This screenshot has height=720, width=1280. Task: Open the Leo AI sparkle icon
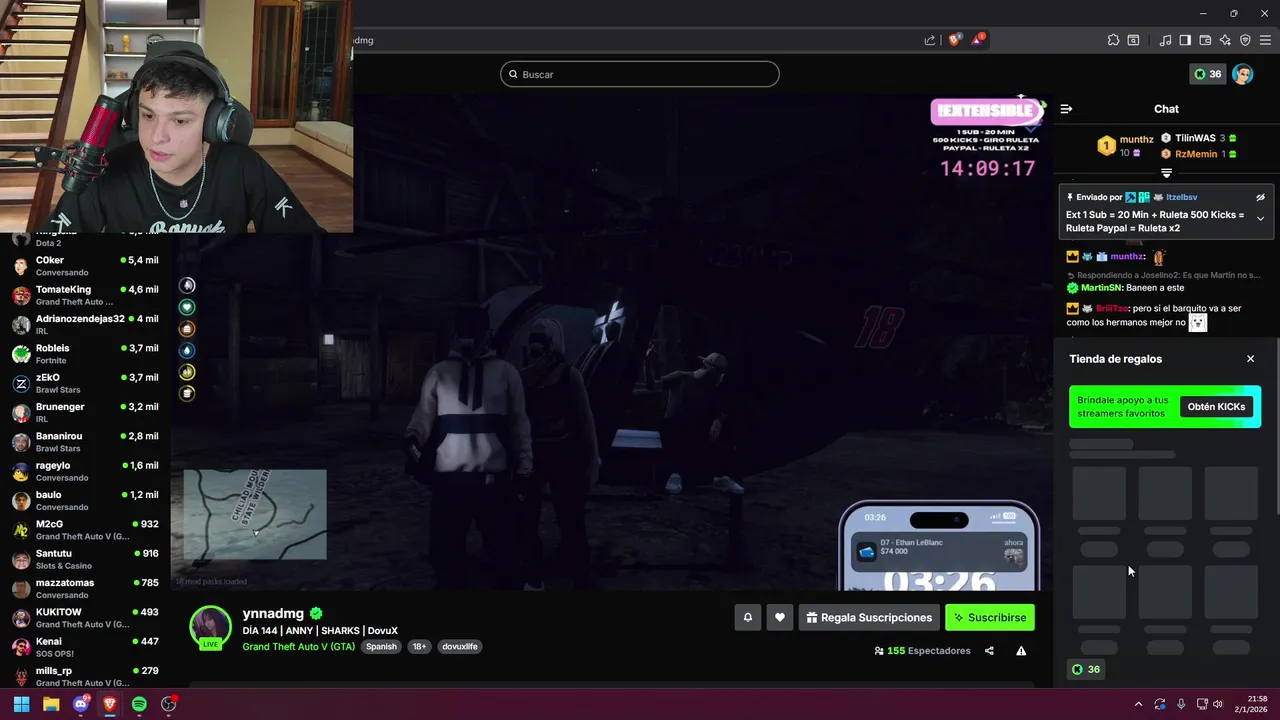pos(1225,40)
